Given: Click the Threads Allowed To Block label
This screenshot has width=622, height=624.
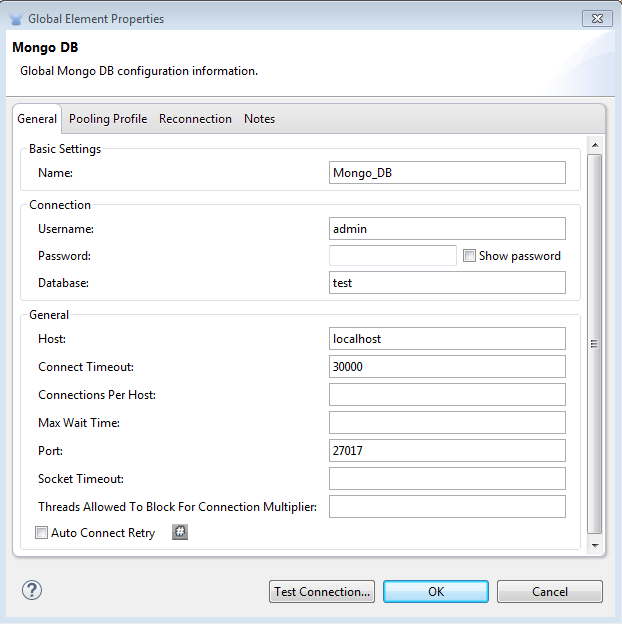Looking at the screenshot, I should click(x=177, y=507).
